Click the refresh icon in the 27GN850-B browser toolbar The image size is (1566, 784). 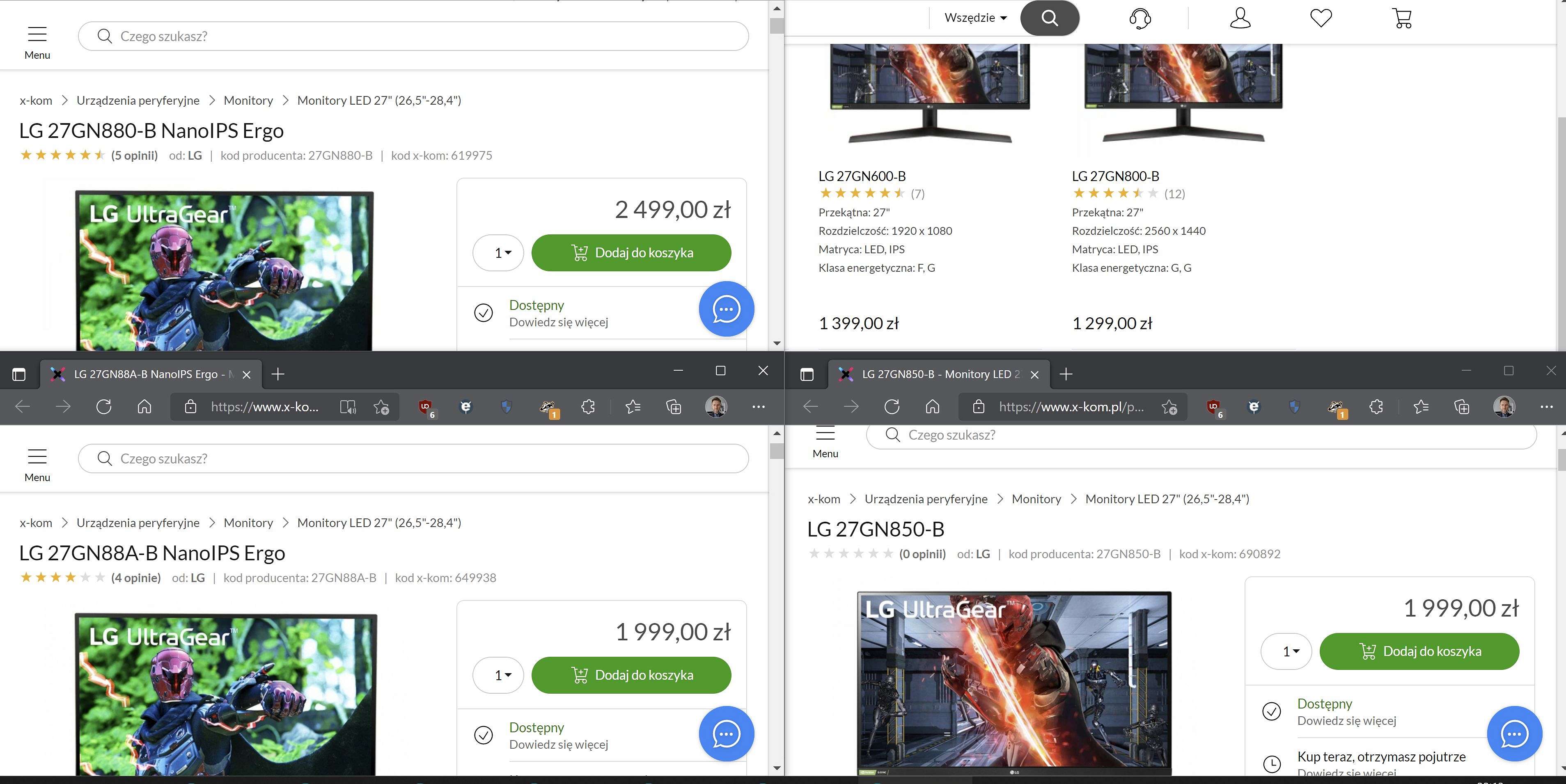coord(892,407)
